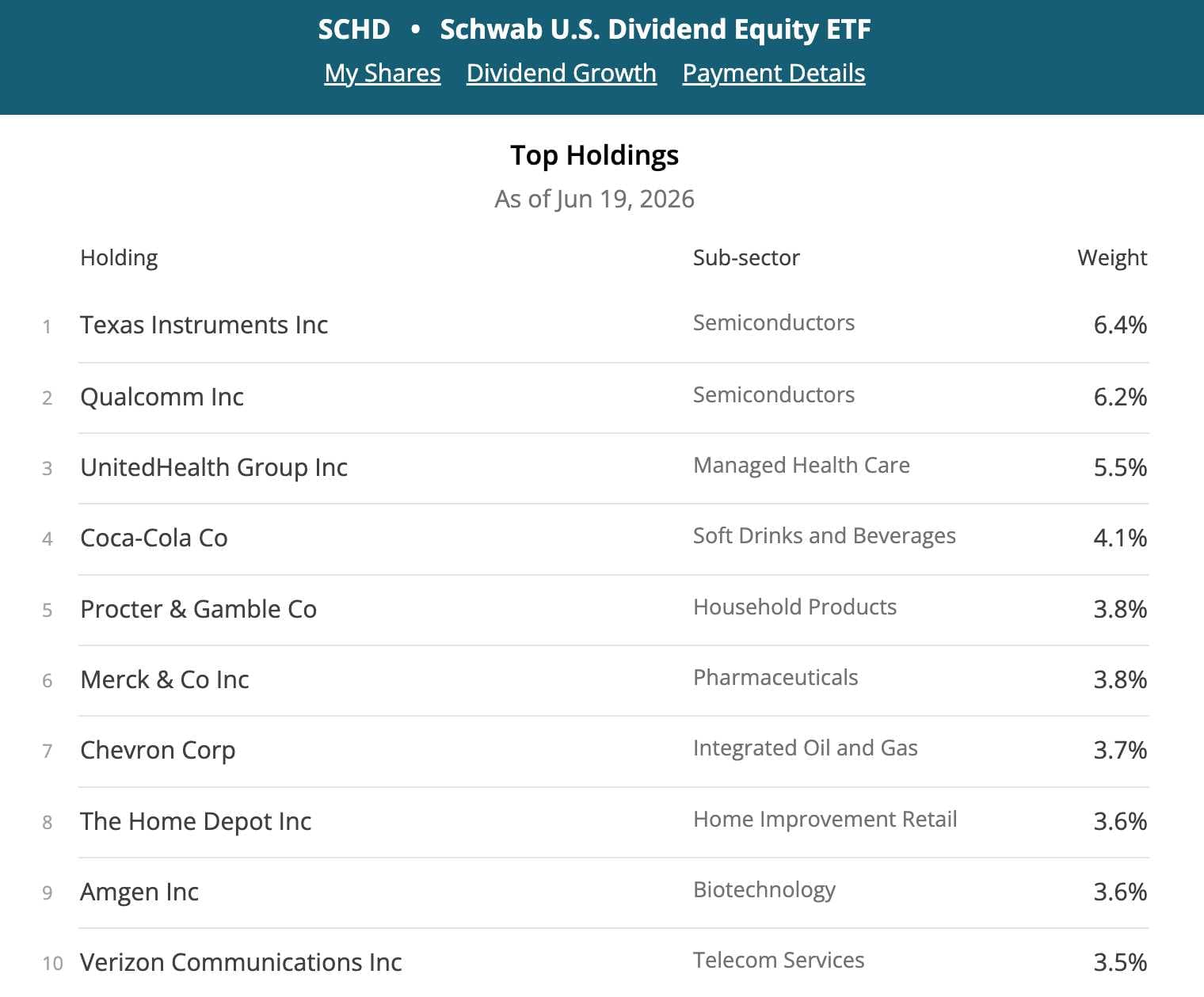Screen dimensions: 1204x997
Task: Click the SCHD Schwab U.S. Dividend Equity ETF title
Action: 594,29
